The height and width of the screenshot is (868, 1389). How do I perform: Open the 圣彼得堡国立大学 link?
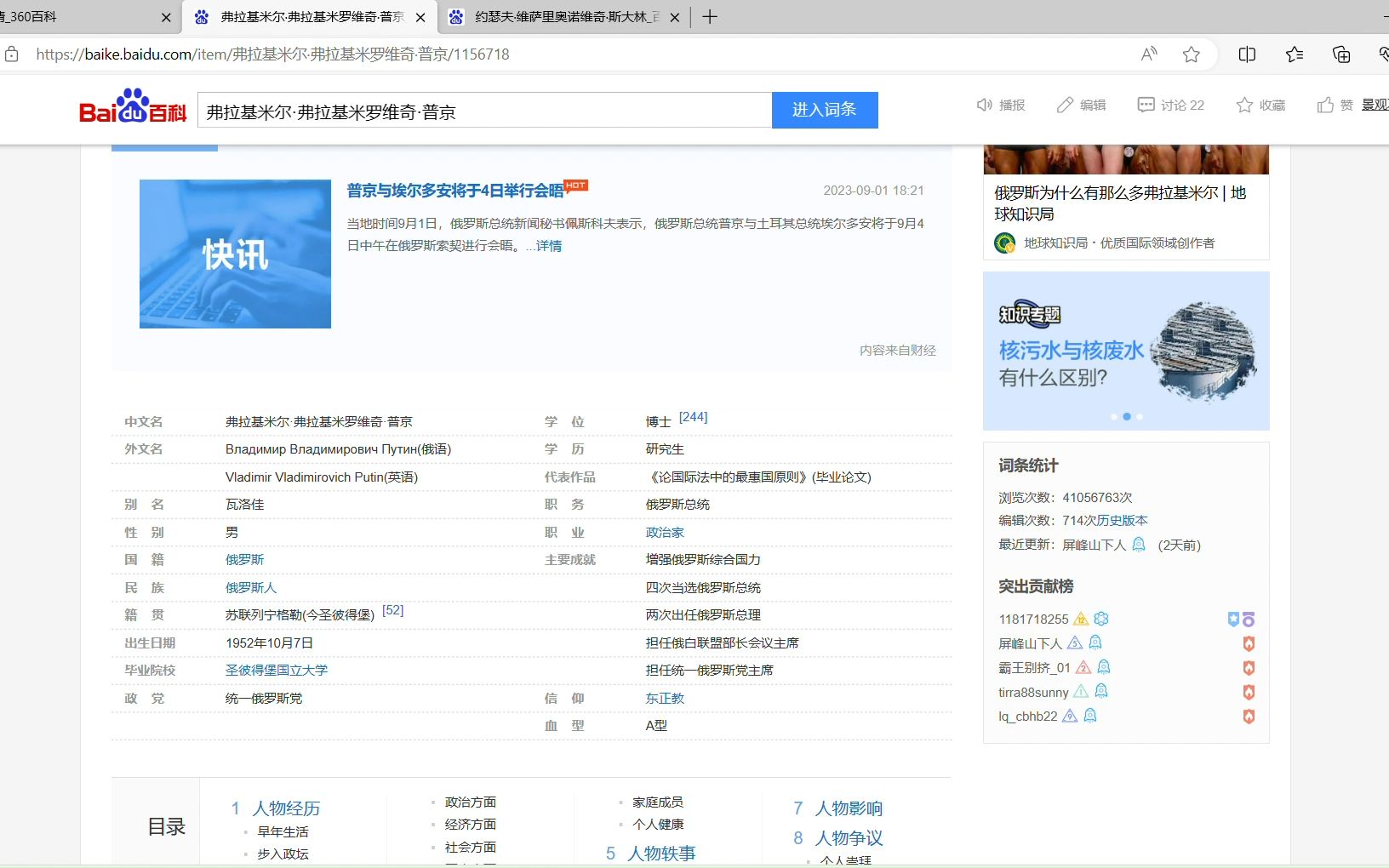click(x=277, y=671)
